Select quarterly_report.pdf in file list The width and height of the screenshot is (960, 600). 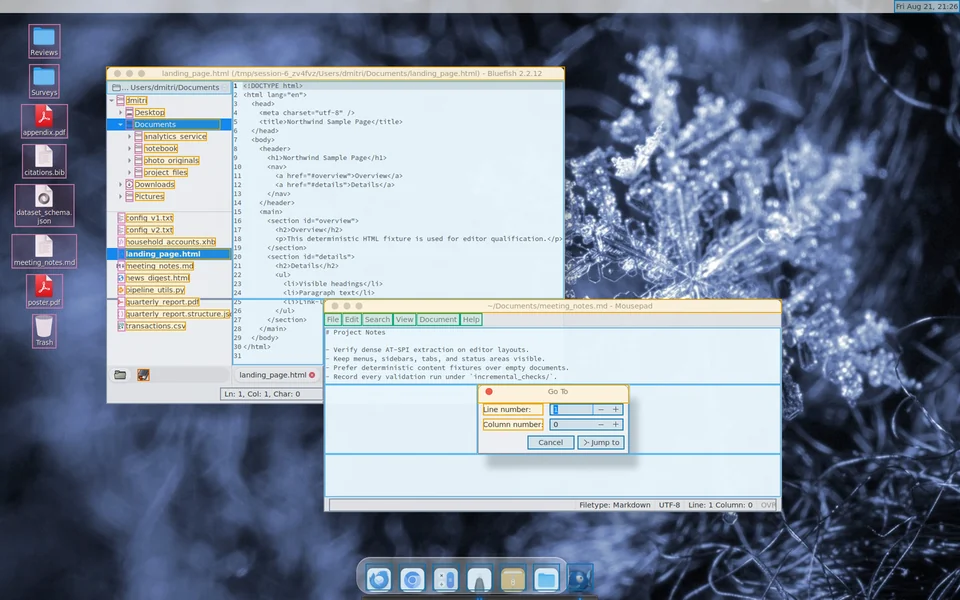point(162,302)
